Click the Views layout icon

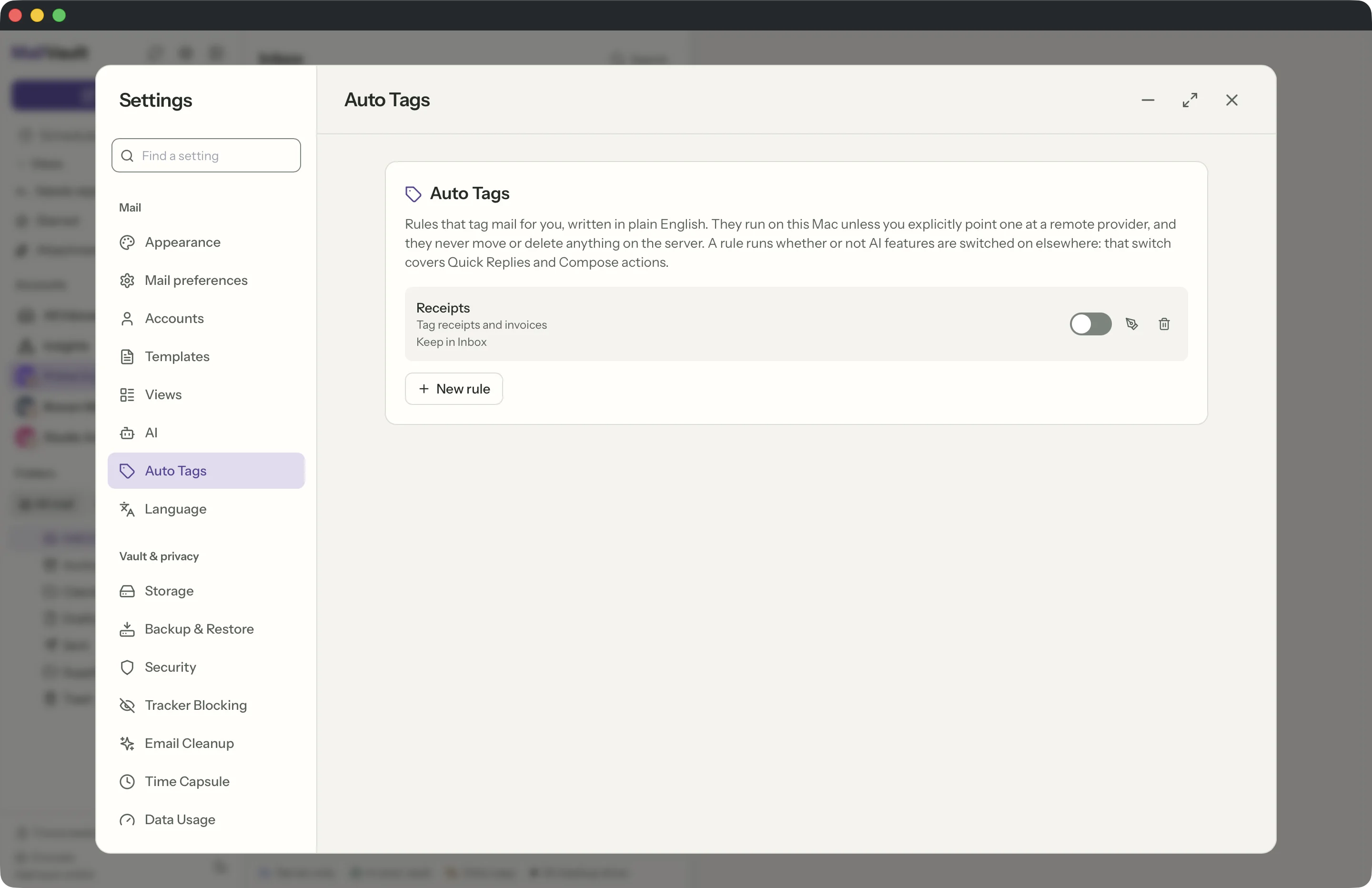pos(127,395)
